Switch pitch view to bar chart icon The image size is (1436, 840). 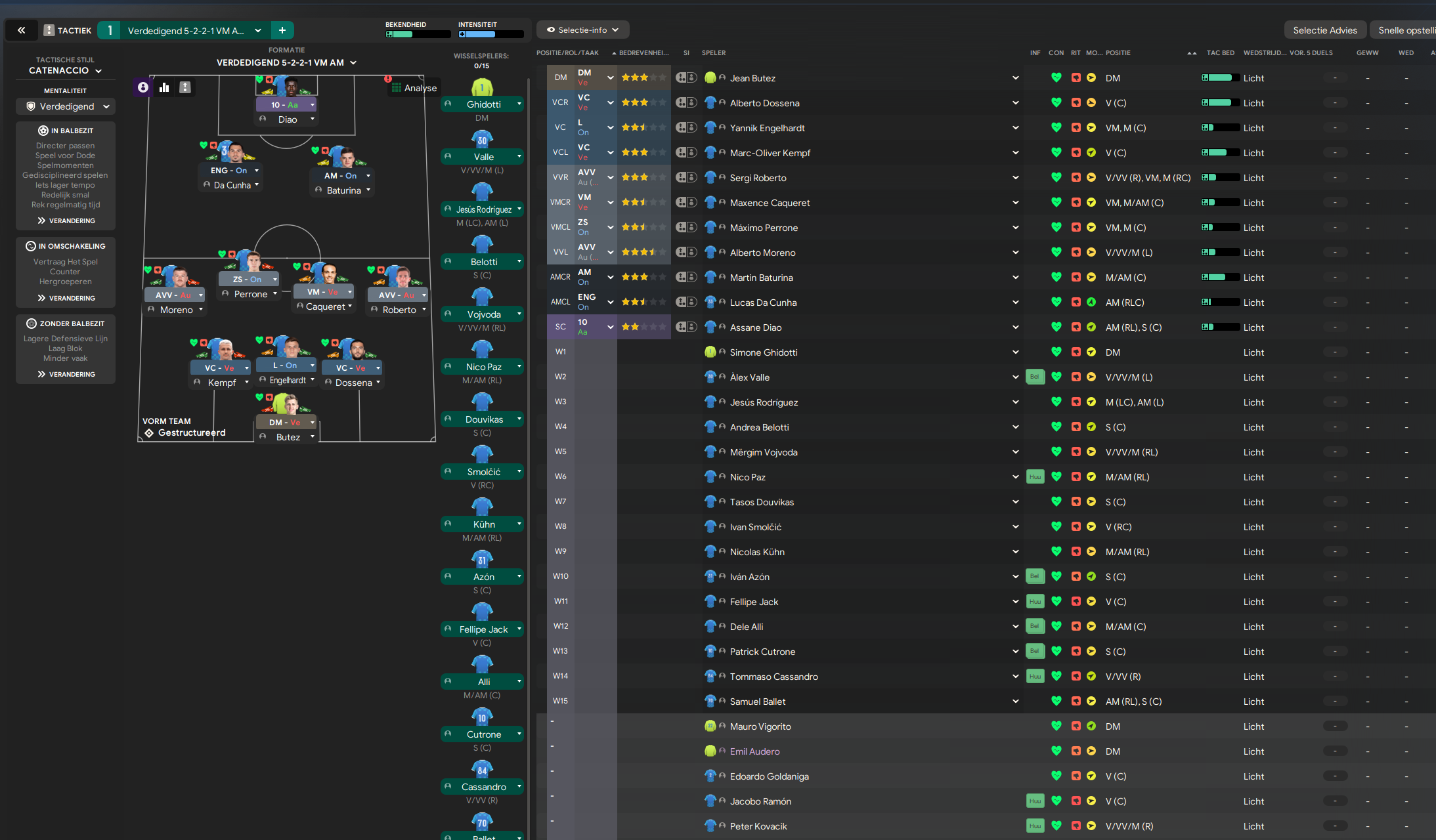tap(164, 87)
